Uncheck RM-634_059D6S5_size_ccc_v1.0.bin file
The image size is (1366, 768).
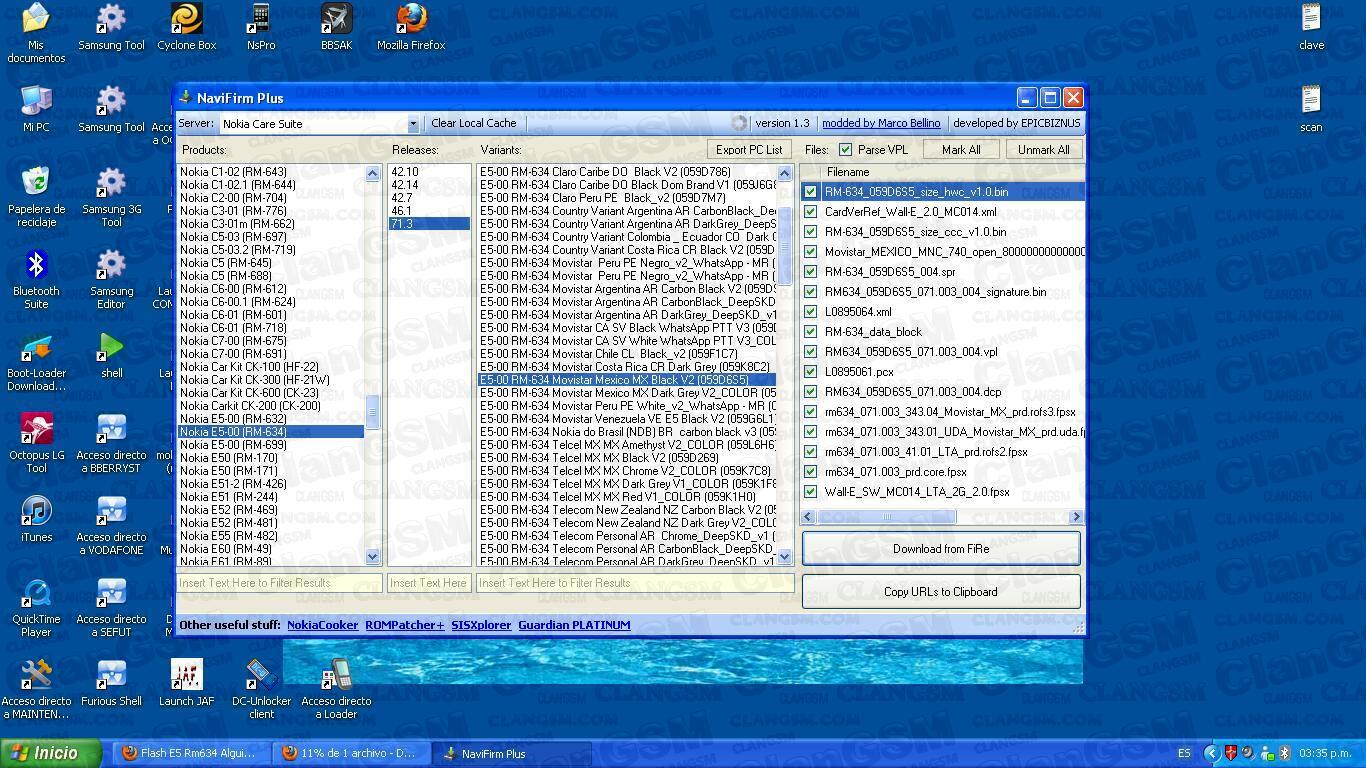click(811, 232)
